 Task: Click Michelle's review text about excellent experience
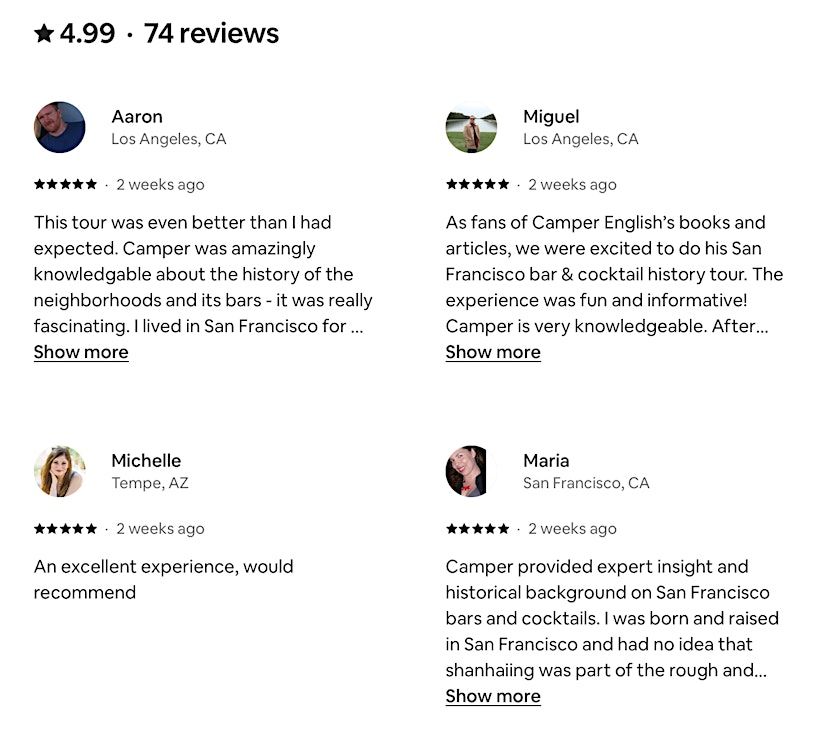pyautogui.click(x=163, y=579)
